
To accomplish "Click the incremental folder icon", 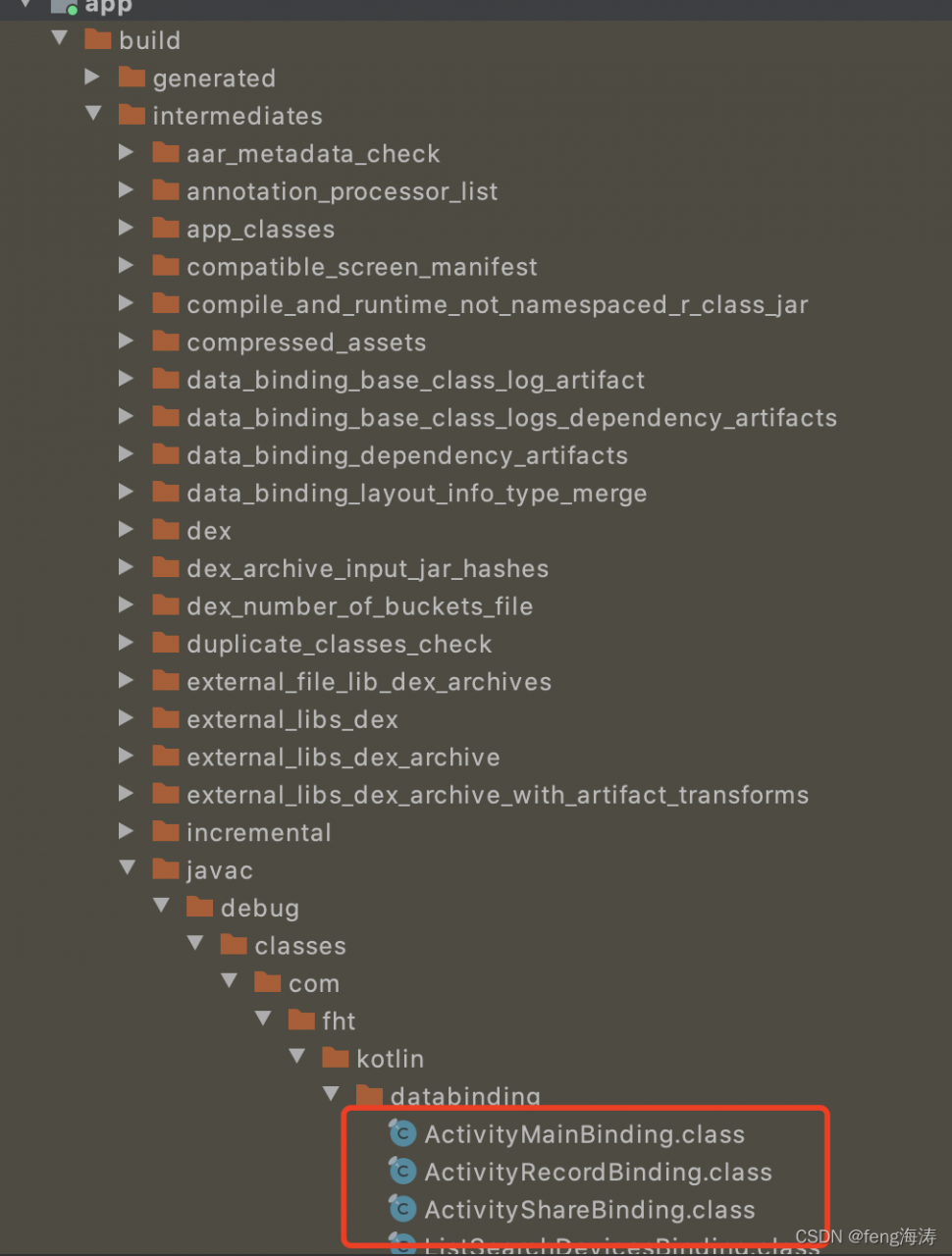I will click(166, 832).
